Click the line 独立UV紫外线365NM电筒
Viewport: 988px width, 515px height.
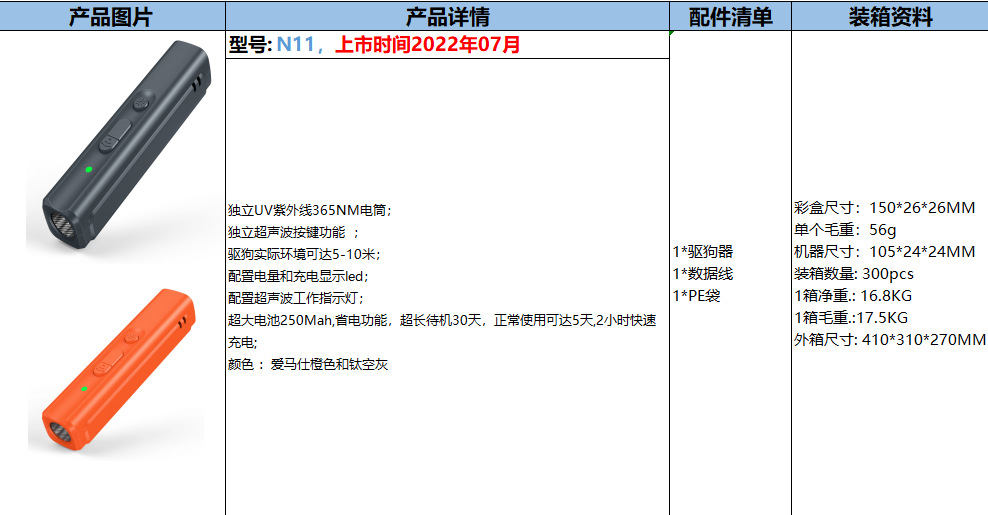click(x=309, y=210)
